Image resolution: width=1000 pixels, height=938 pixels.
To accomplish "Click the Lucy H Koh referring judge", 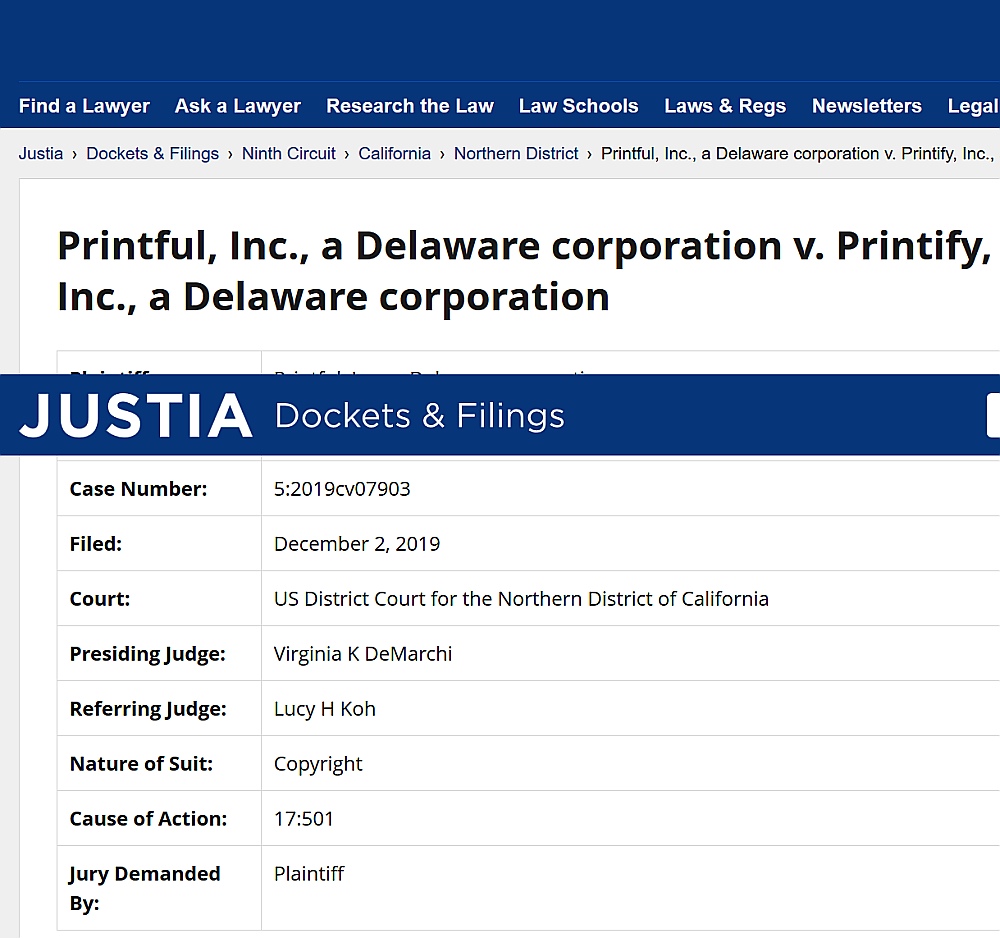I will pyautogui.click(x=325, y=708).
